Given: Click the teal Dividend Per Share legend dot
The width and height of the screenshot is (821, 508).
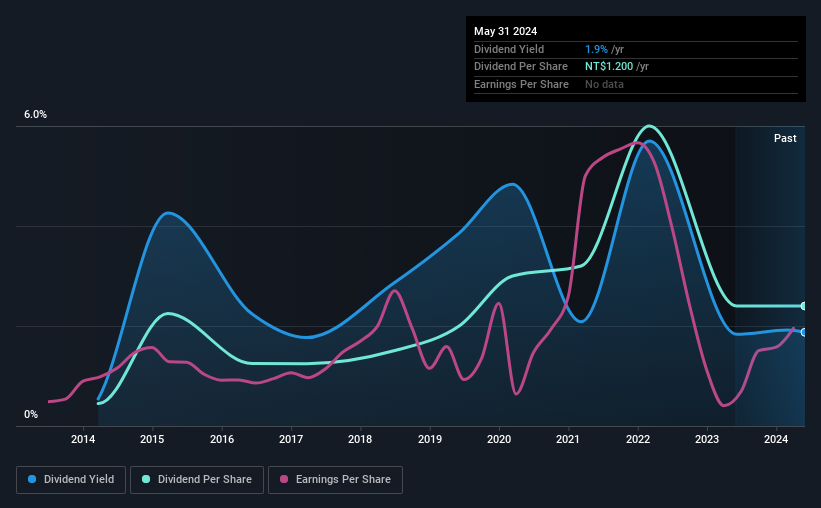Looking at the screenshot, I should pos(146,479).
